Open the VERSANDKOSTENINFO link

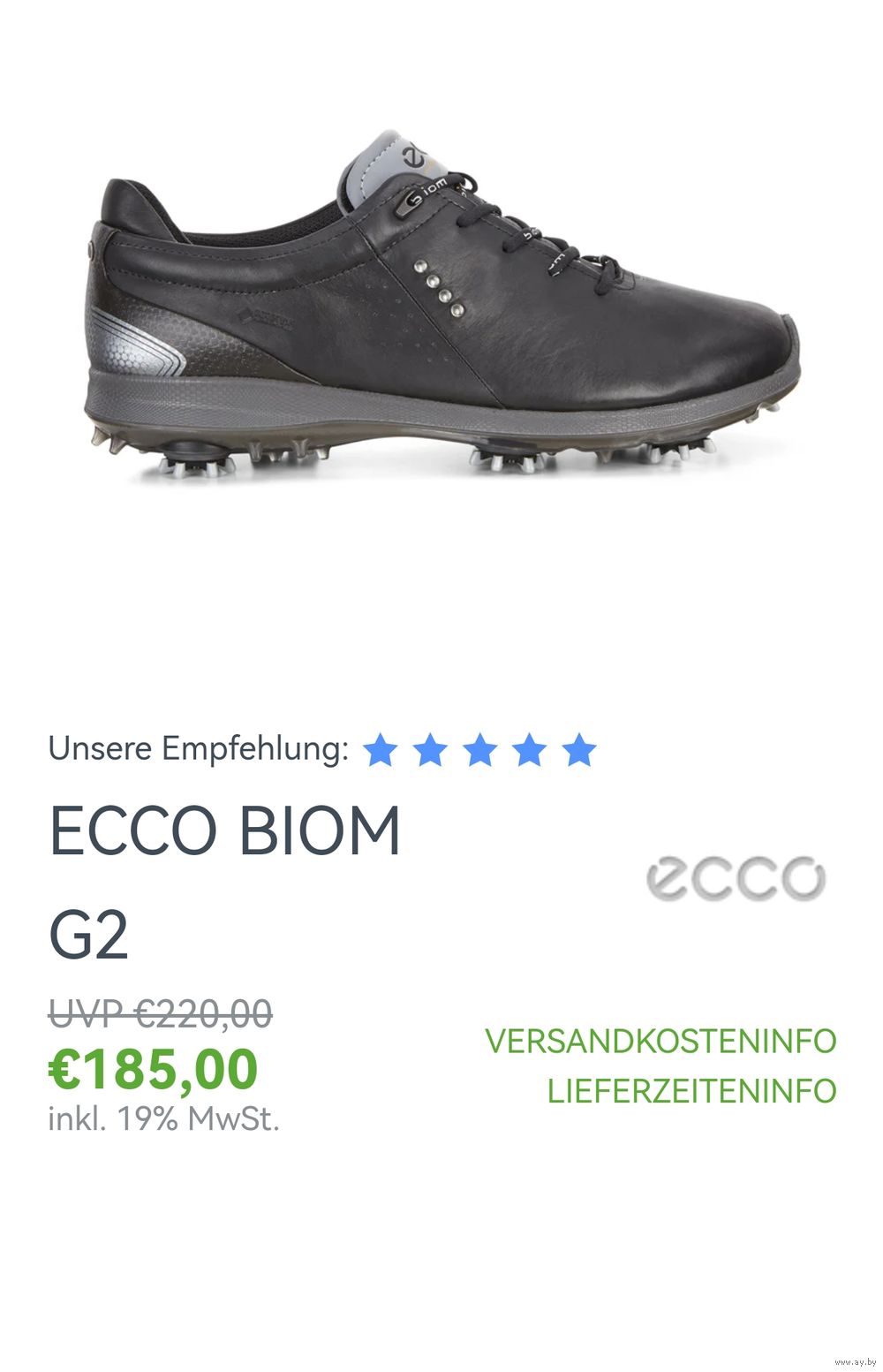[x=660, y=1041]
